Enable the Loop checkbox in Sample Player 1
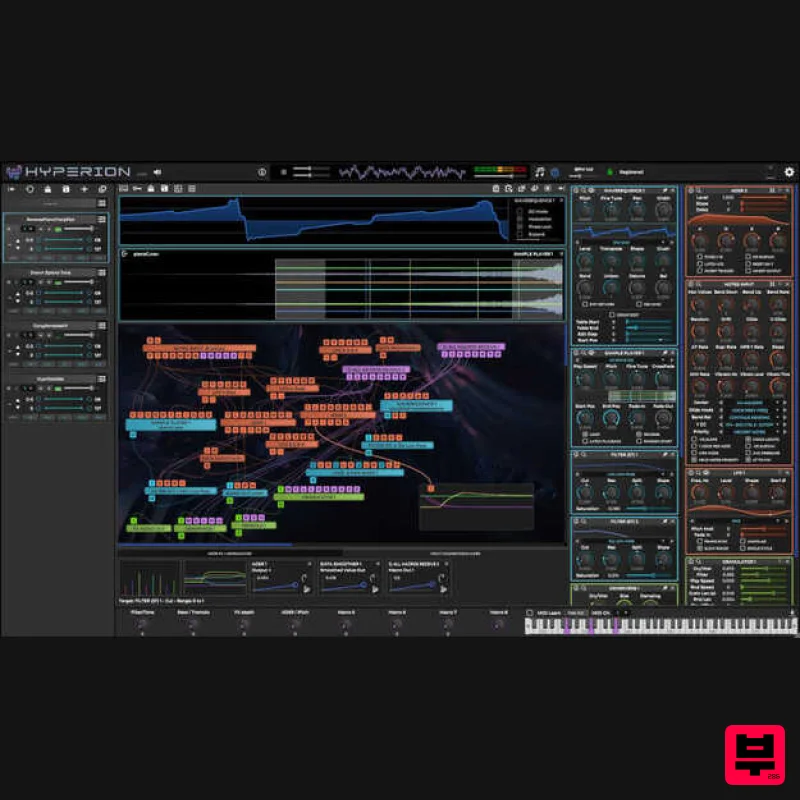The height and width of the screenshot is (800, 800). (585, 434)
